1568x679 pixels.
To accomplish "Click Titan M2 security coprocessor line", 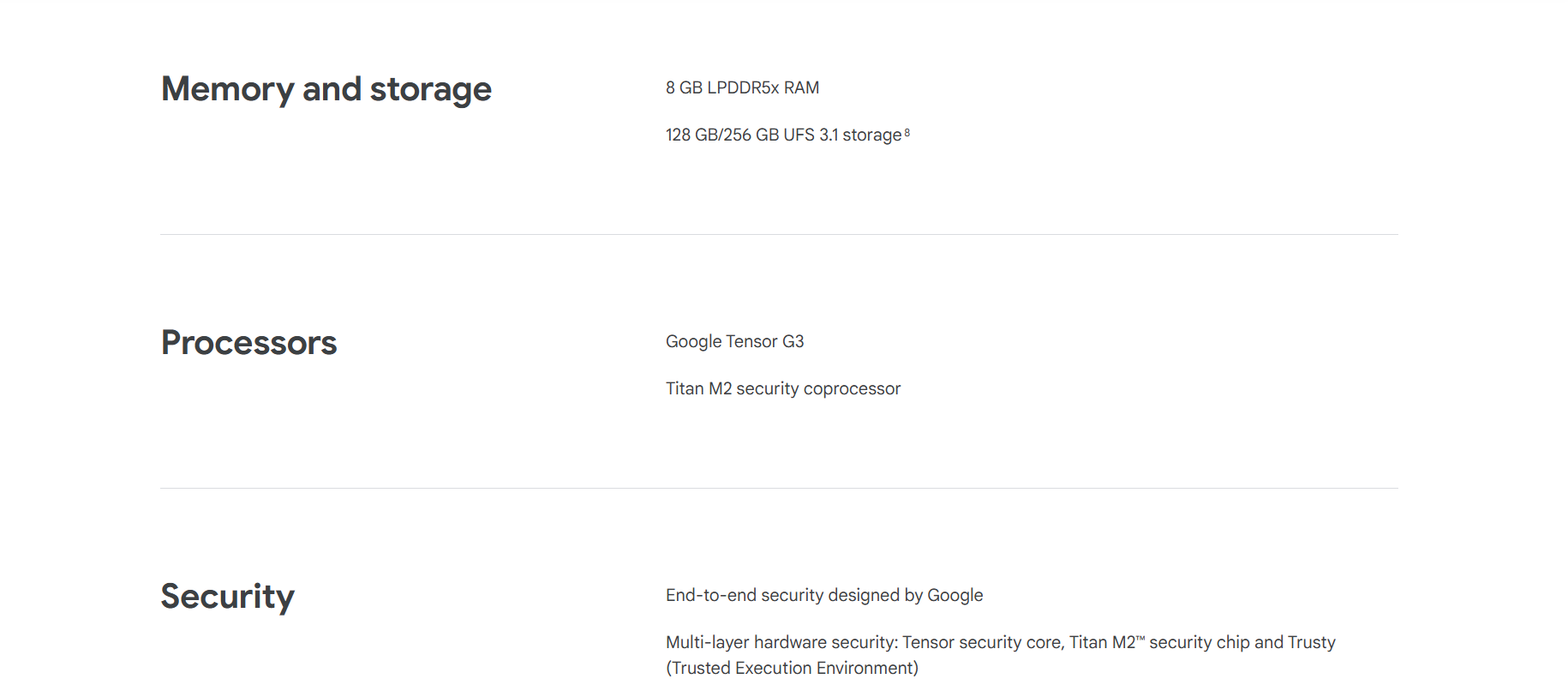I will point(783,388).
